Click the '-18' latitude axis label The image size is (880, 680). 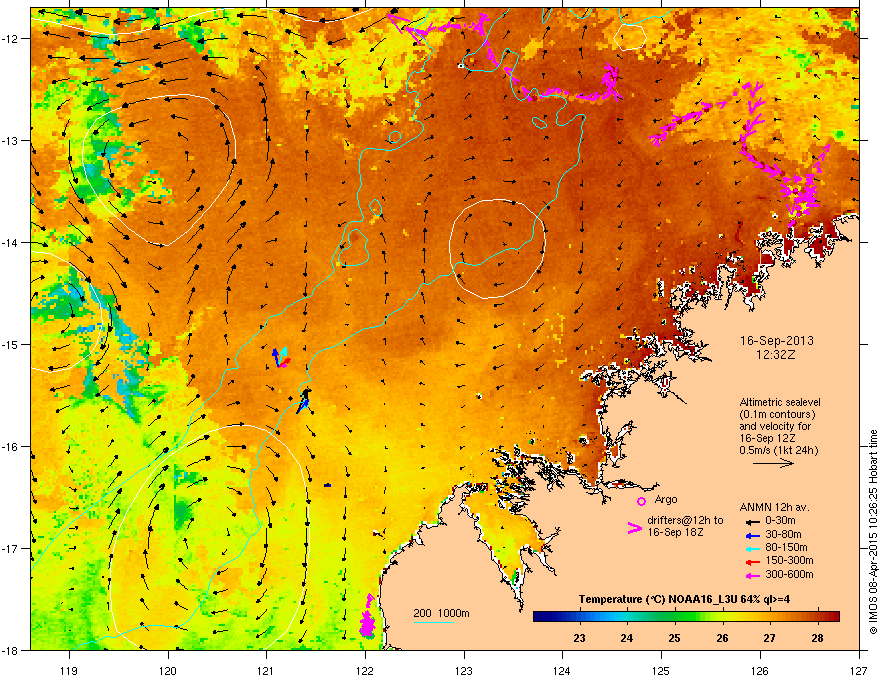point(10,650)
